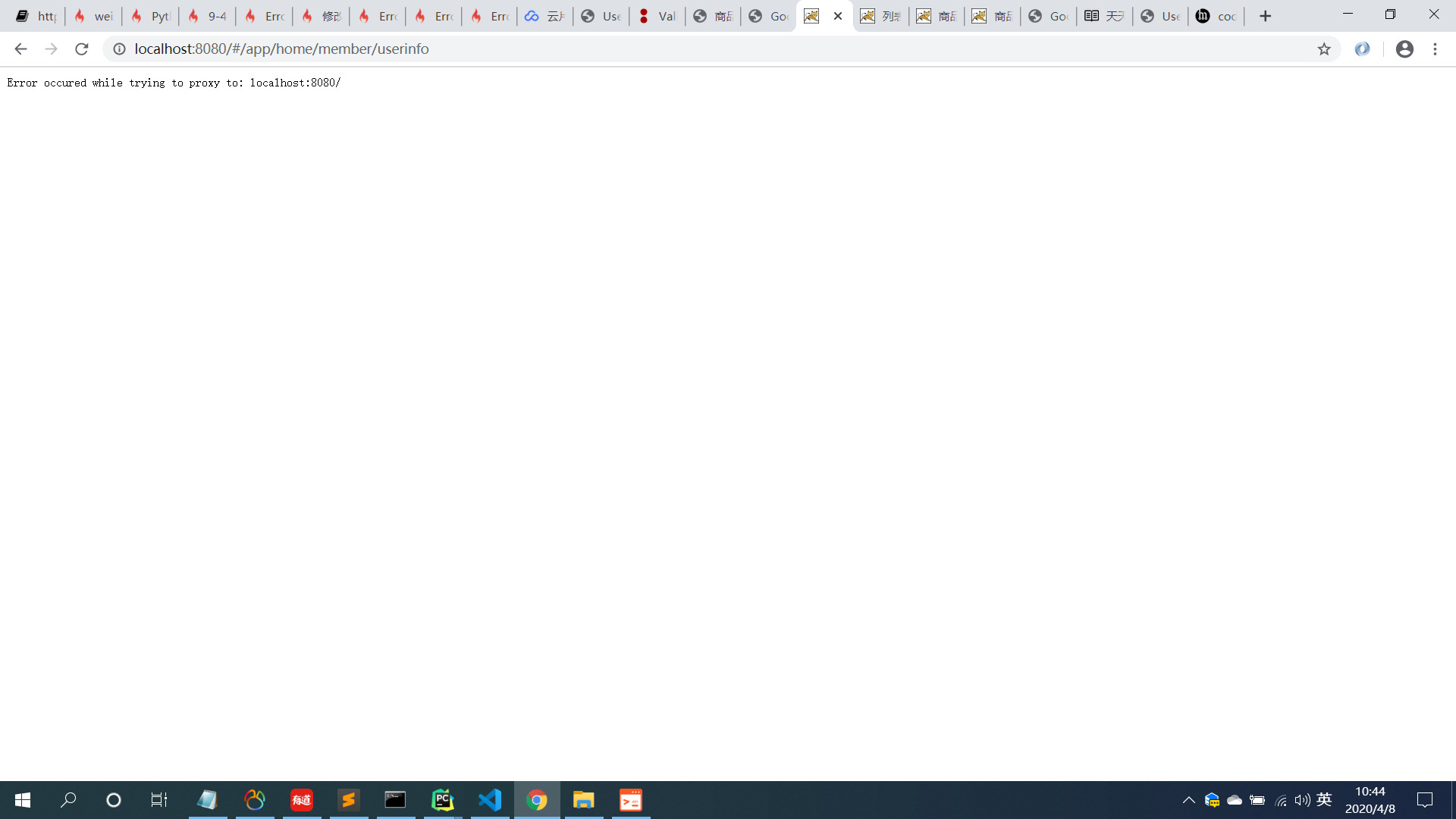Viewport: 1456px width, 819px height.
Task: Open security shield tray icon
Action: 1212,800
